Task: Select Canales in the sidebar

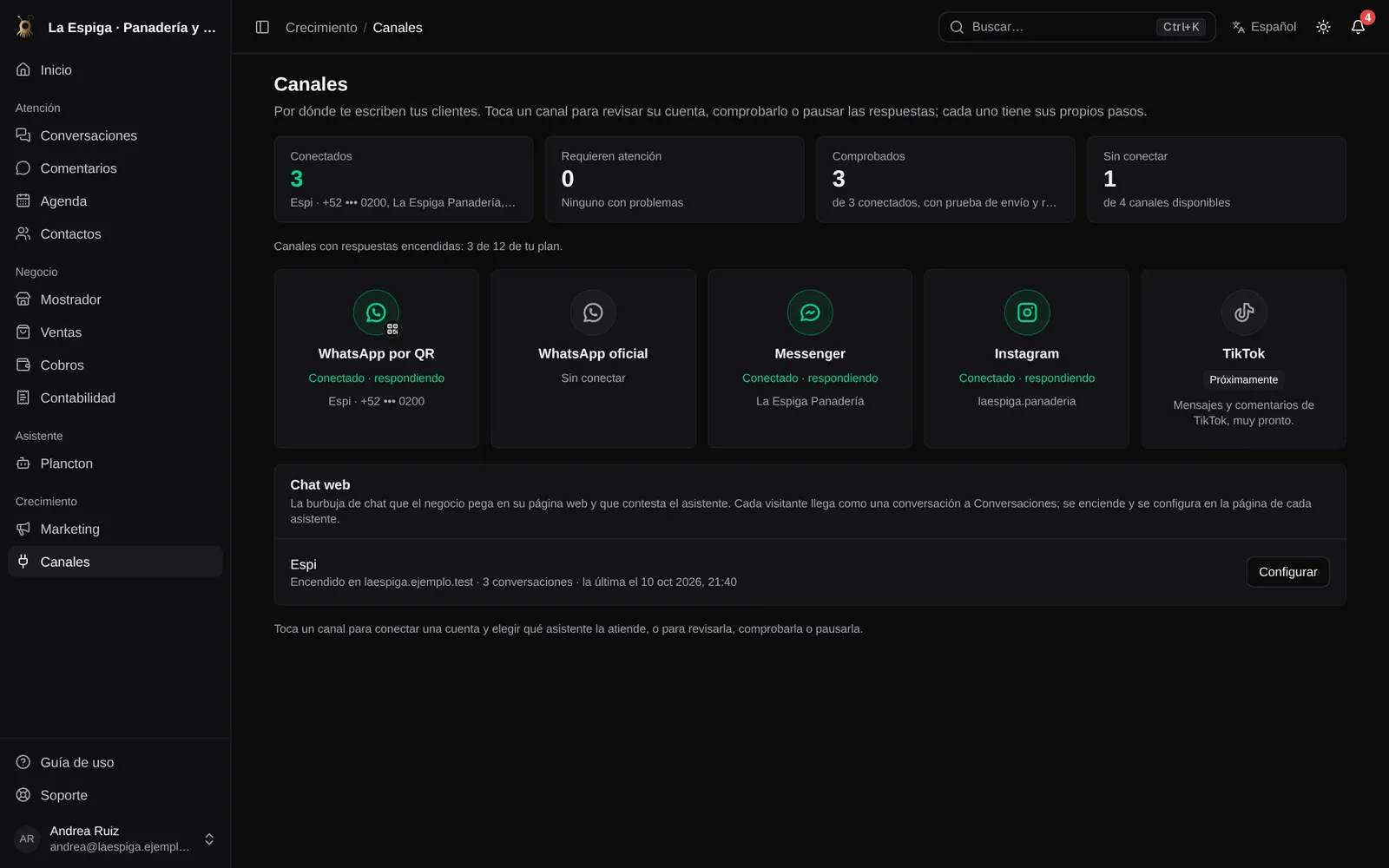Action: tap(115, 562)
